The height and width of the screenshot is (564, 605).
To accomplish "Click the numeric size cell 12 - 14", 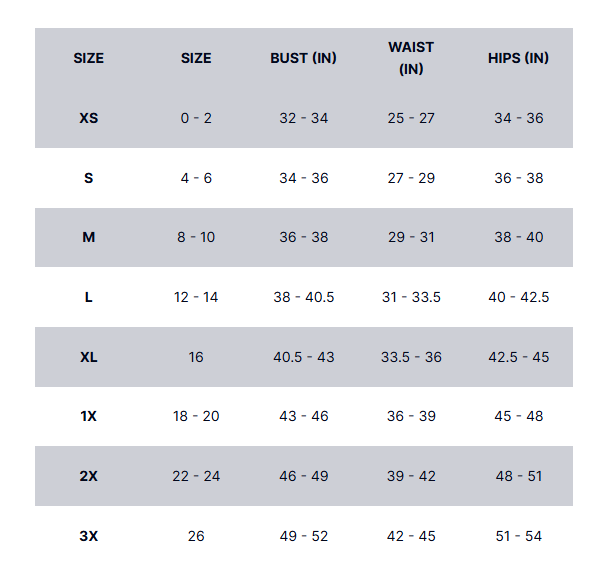I will point(196,297).
